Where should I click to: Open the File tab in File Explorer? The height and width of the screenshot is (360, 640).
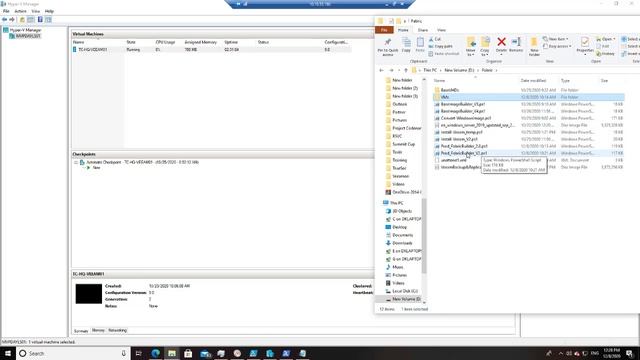[384, 30]
